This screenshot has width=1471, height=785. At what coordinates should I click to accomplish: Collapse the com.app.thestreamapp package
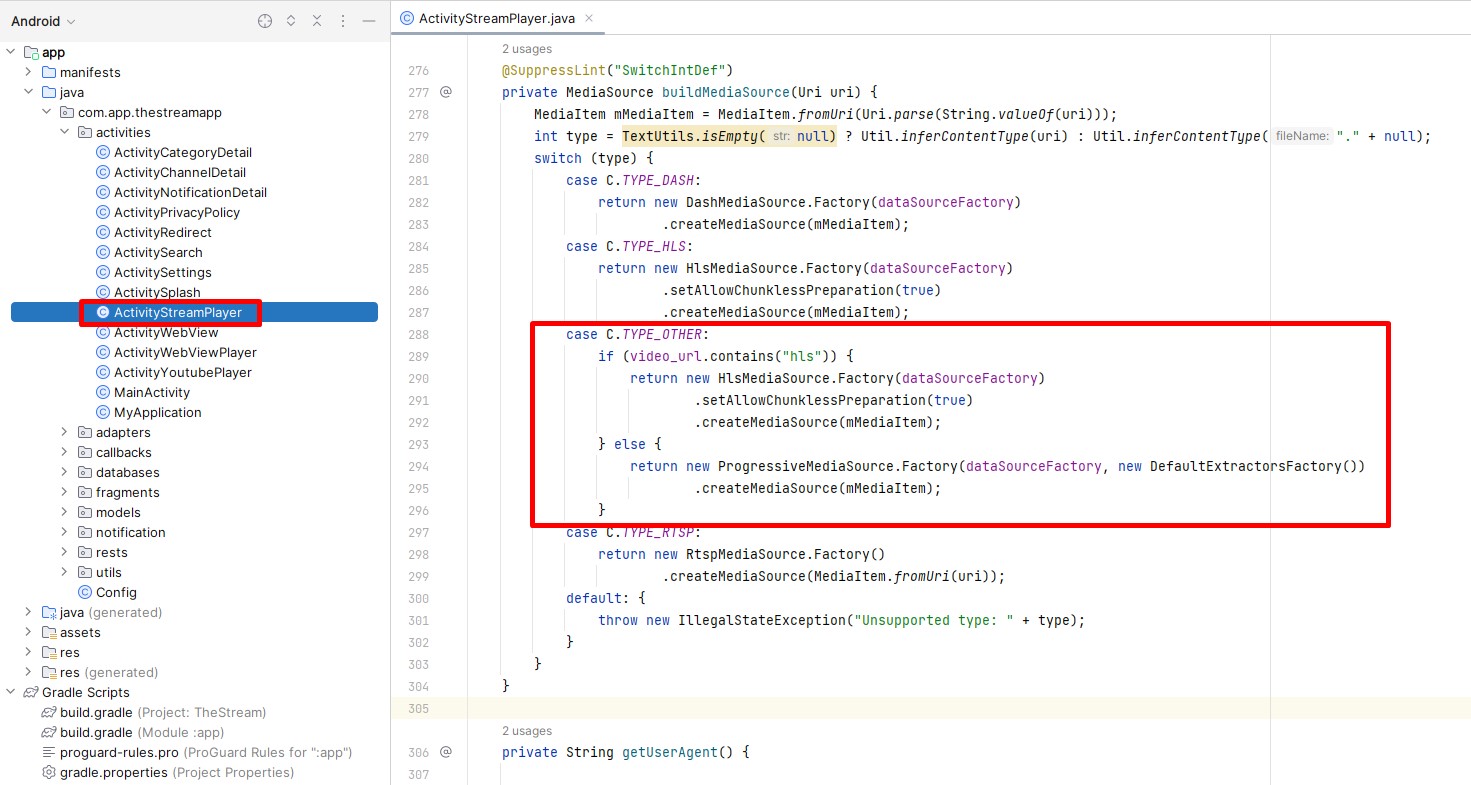47,112
